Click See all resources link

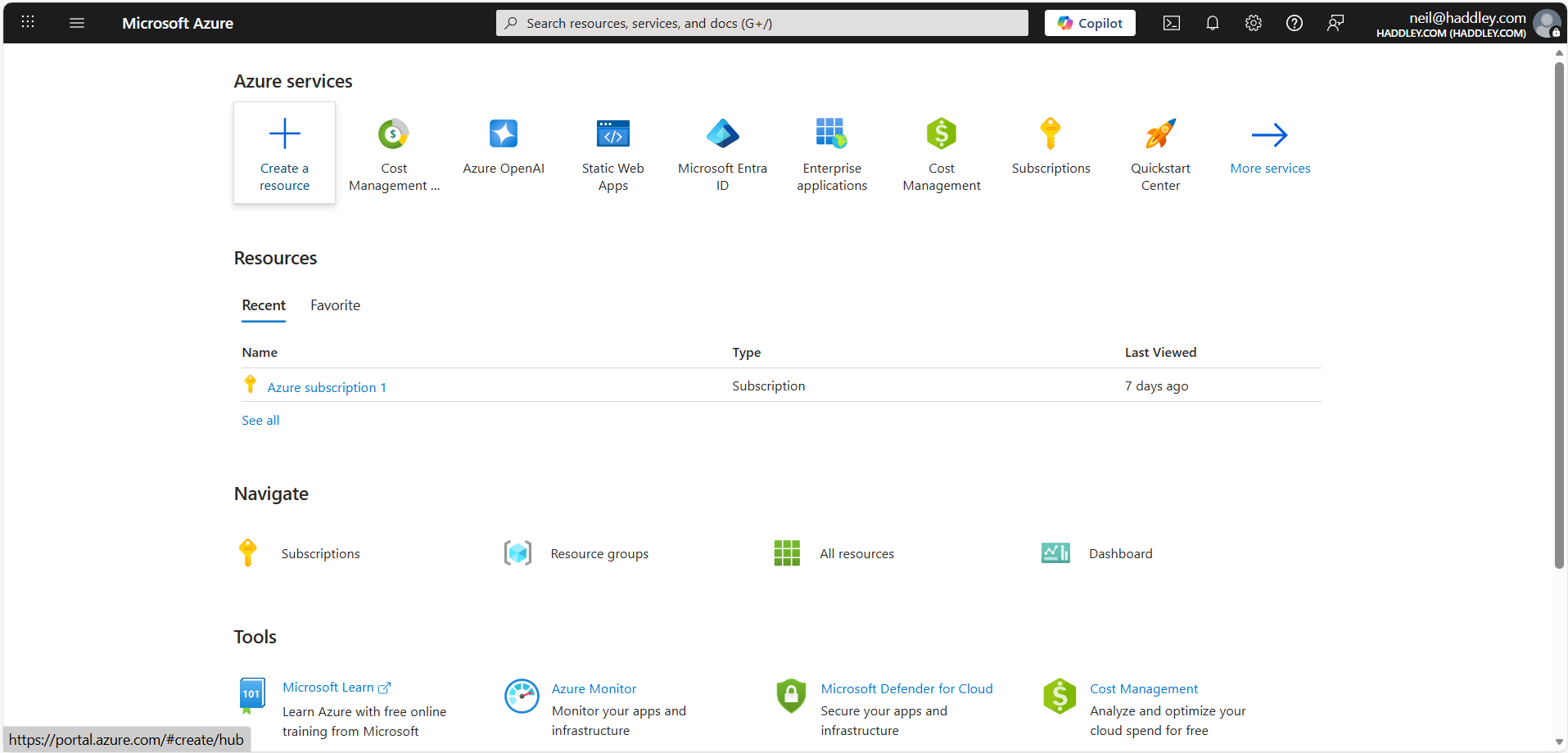(x=260, y=420)
